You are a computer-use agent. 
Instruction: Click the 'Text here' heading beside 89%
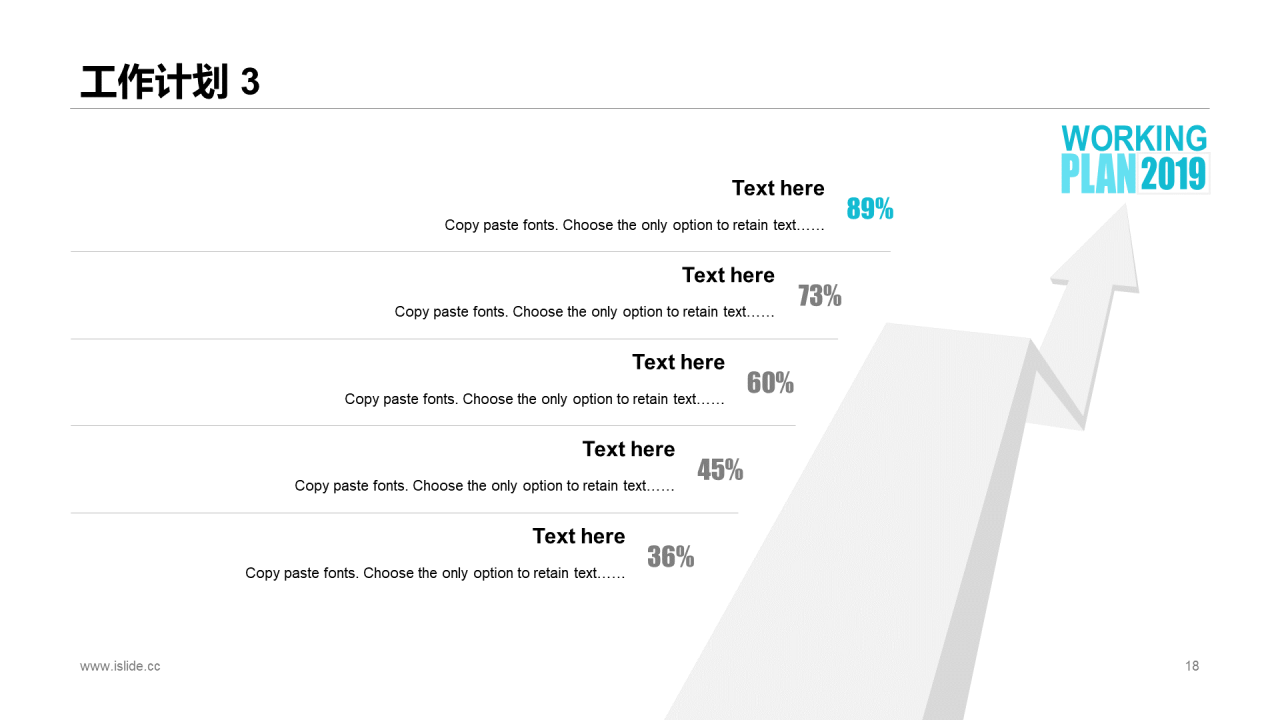(778, 188)
